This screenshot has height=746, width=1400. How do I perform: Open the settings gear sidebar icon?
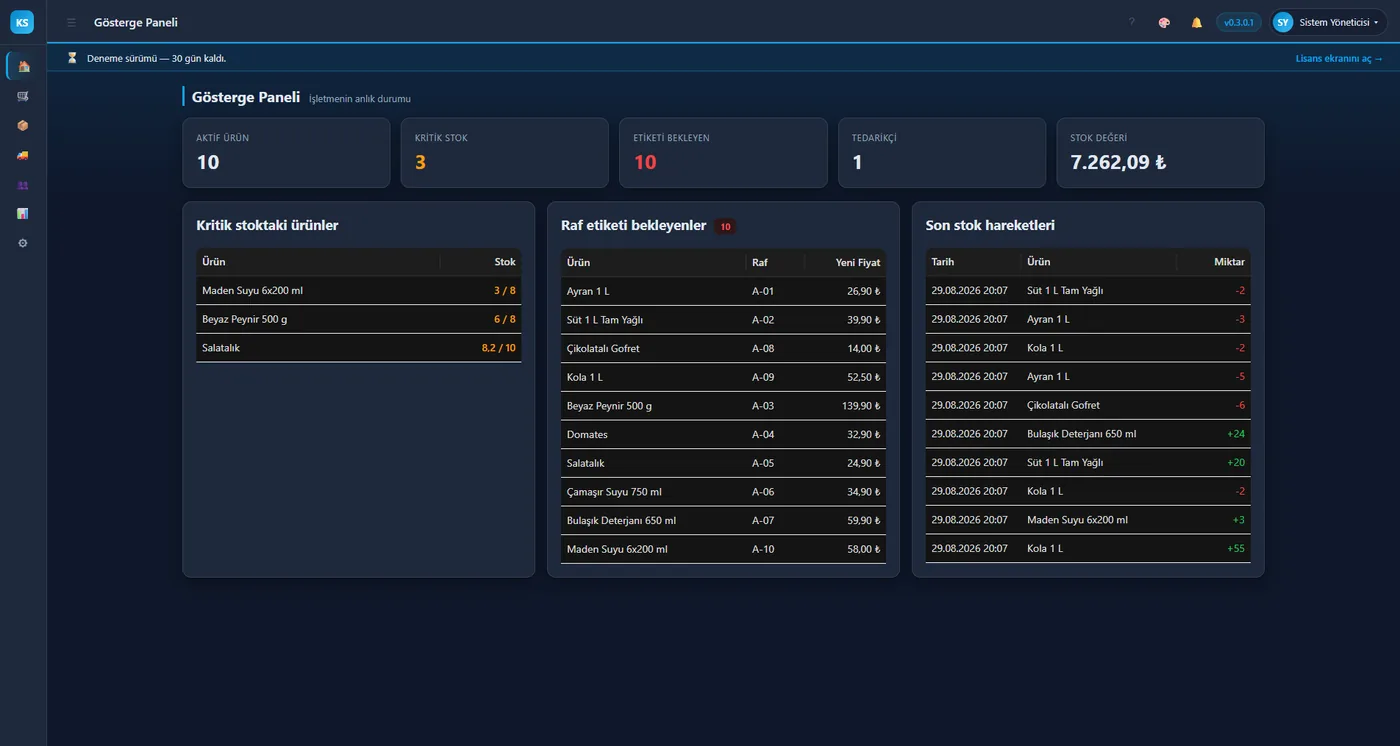(23, 243)
